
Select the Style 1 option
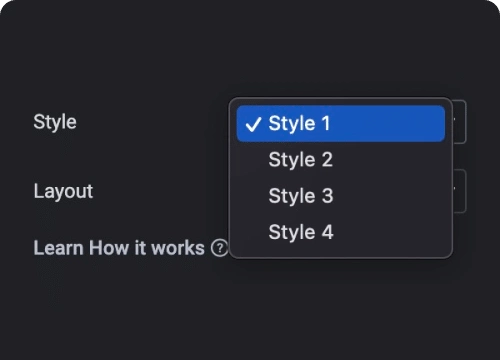341,124
